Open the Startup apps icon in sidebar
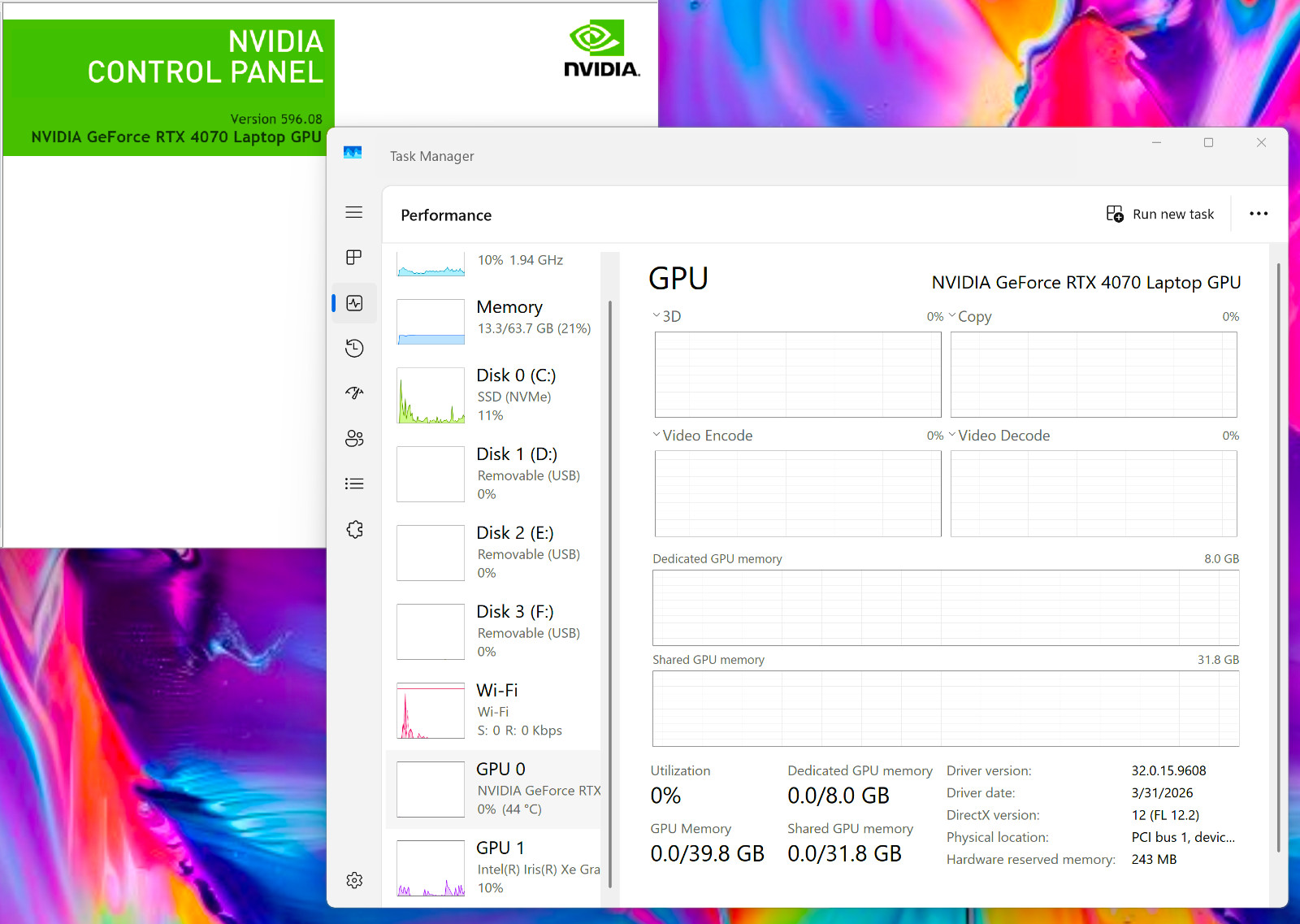1300x924 pixels. pos(354,393)
